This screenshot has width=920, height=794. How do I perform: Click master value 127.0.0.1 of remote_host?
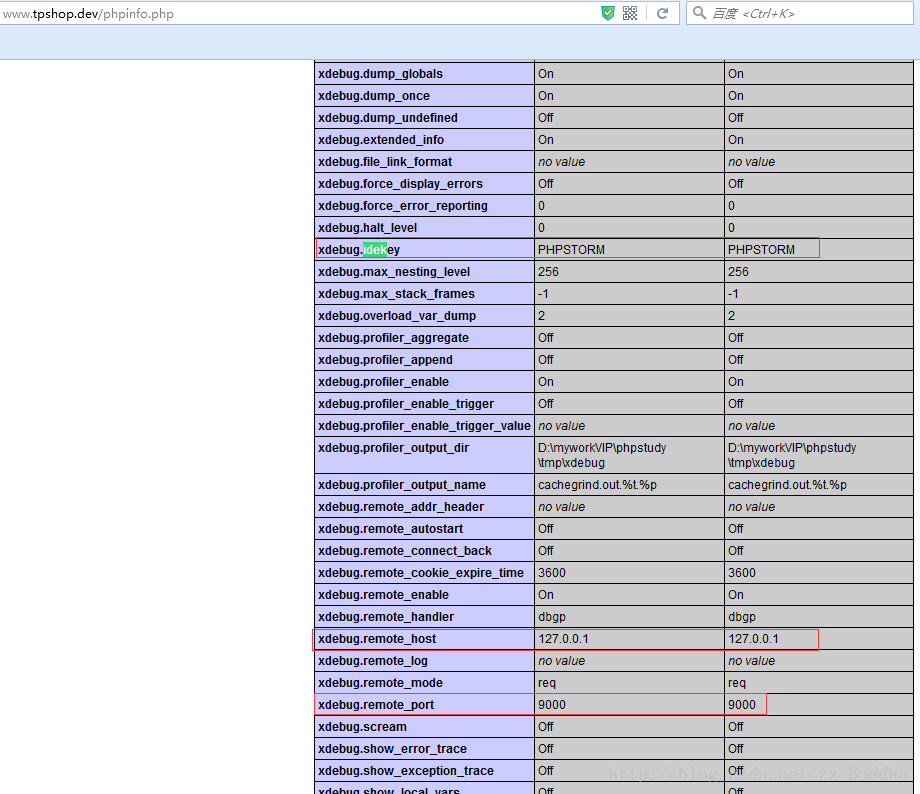[x=753, y=639]
